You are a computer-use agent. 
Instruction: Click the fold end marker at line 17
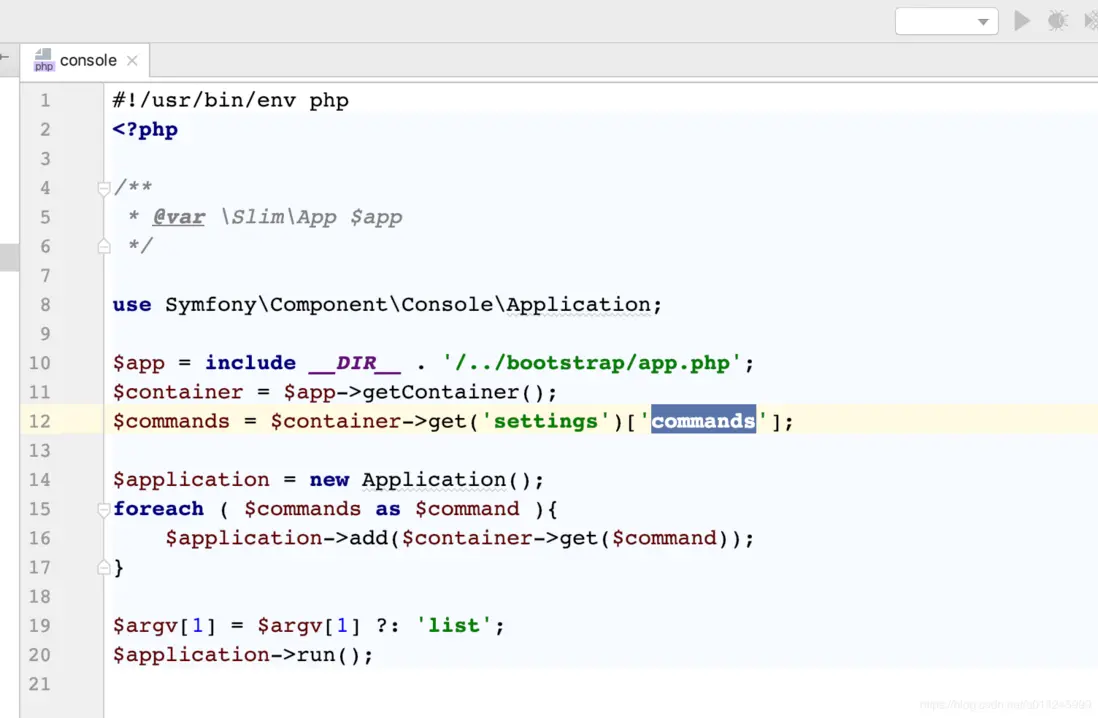click(104, 567)
